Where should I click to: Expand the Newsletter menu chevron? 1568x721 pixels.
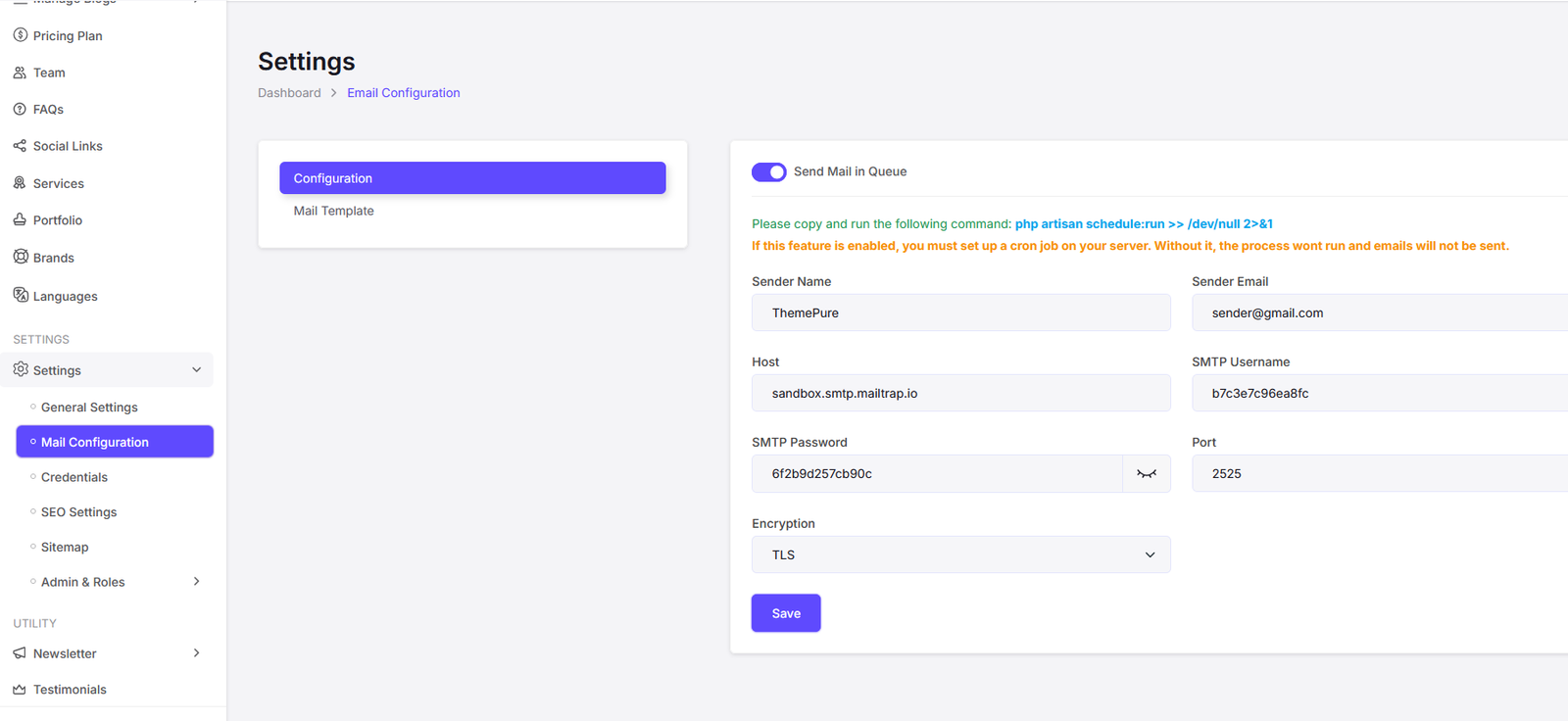pos(196,653)
